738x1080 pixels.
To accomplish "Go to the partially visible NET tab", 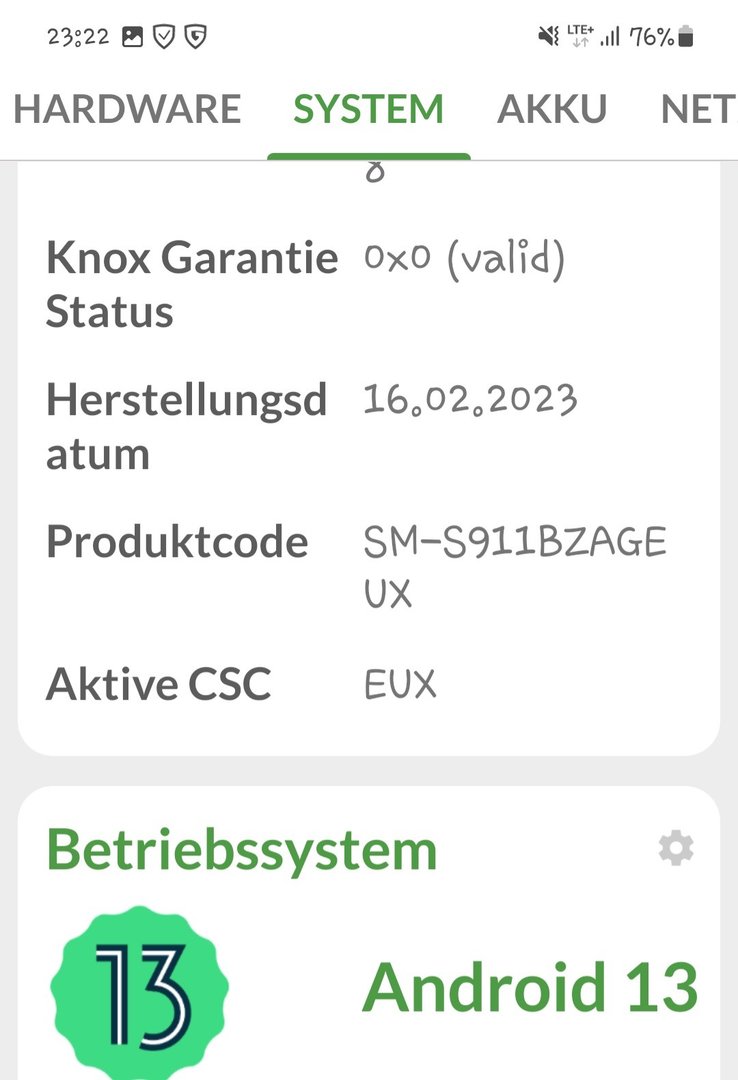I will pos(698,109).
